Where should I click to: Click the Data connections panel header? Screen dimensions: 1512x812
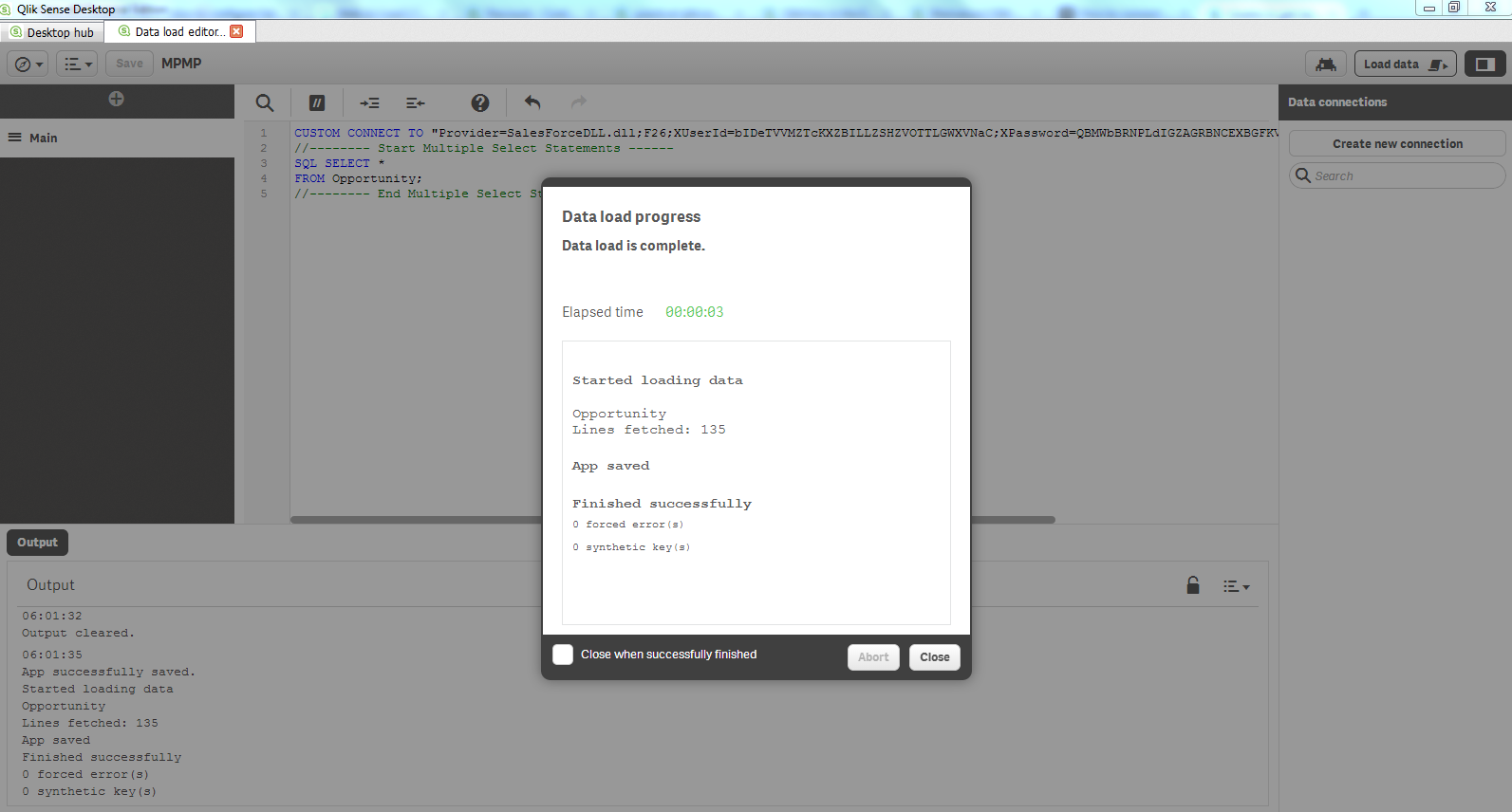pos(1394,102)
